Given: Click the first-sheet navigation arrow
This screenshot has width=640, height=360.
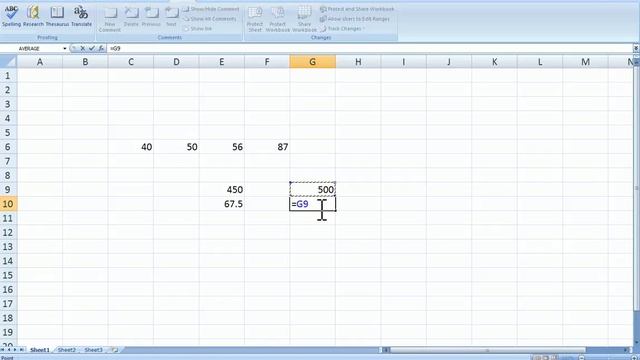Looking at the screenshot, I should click(3, 350).
